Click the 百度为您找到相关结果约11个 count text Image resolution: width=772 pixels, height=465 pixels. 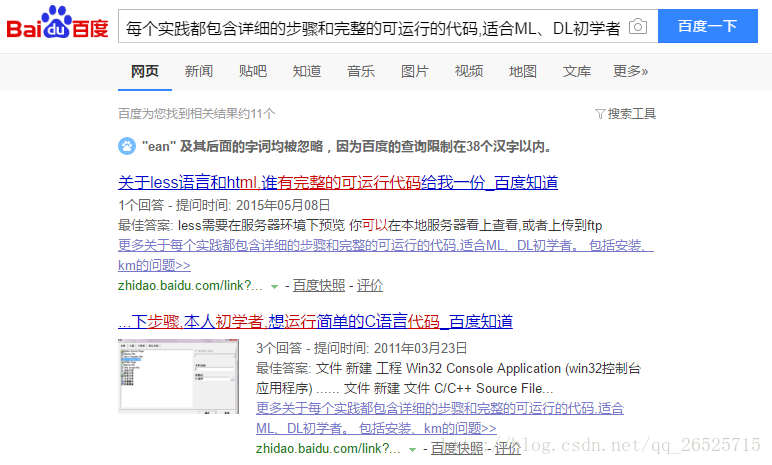coord(196,114)
